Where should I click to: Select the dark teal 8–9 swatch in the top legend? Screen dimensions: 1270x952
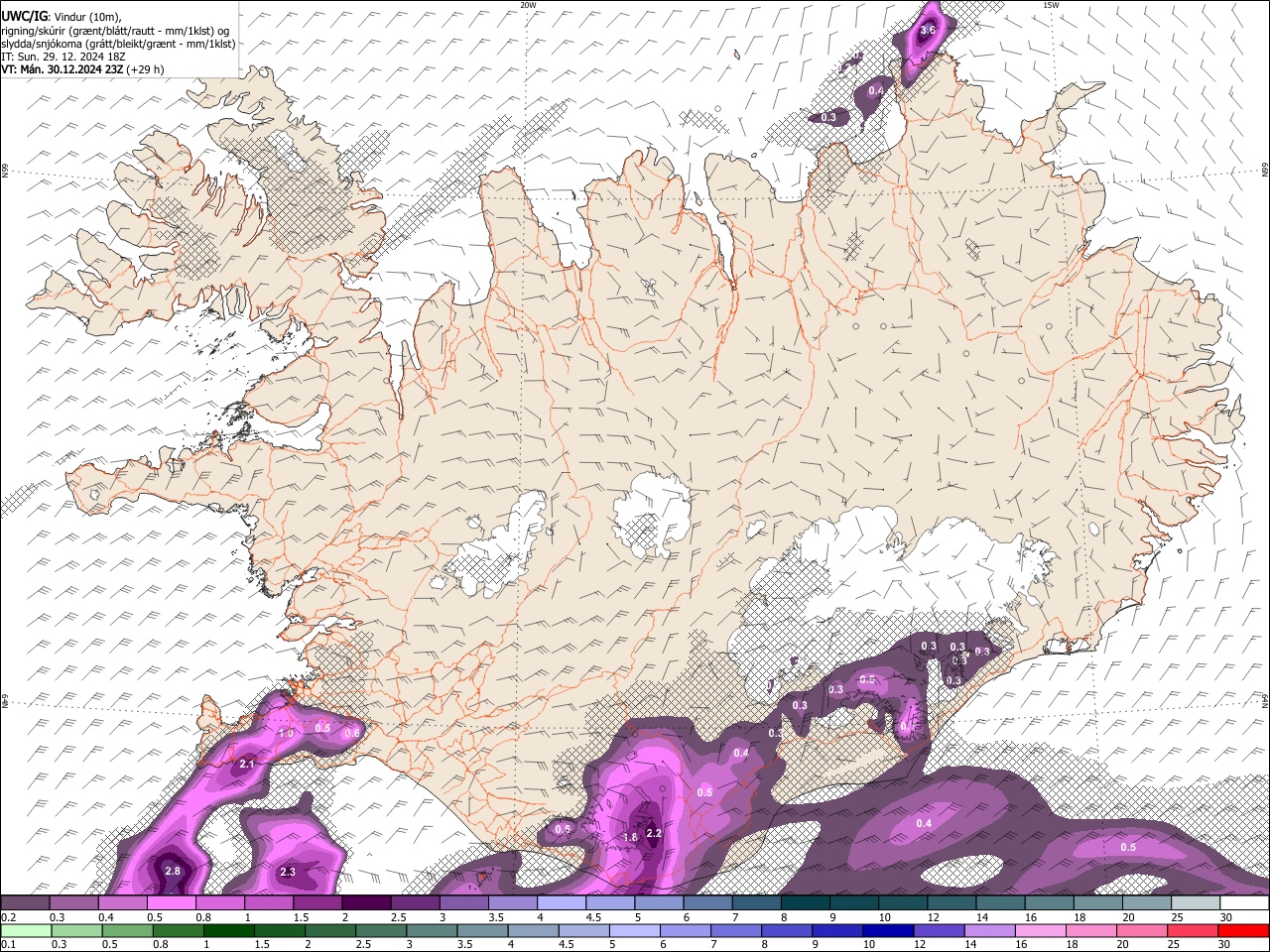point(806,903)
